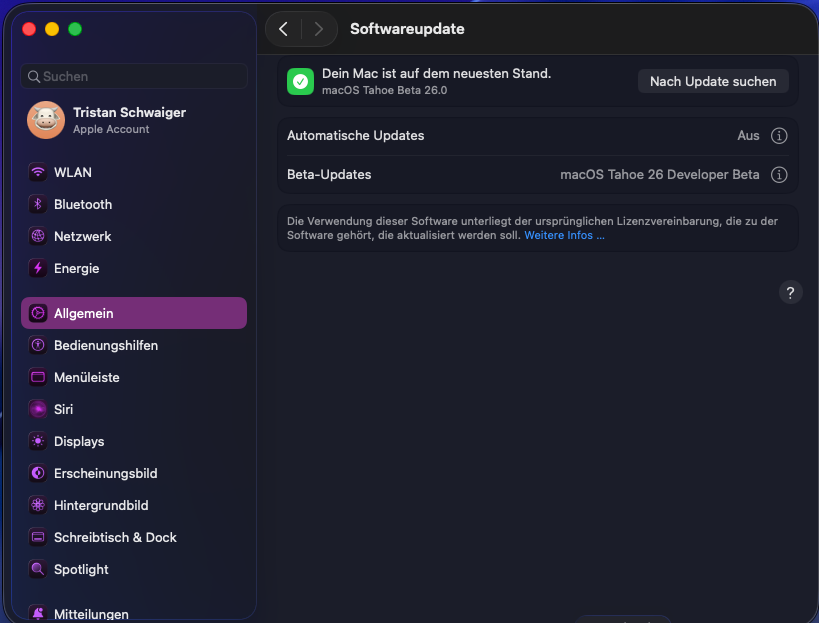Open info for Automatische Updates
Viewport: 819px width, 623px height.
click(x=780, y=136)
